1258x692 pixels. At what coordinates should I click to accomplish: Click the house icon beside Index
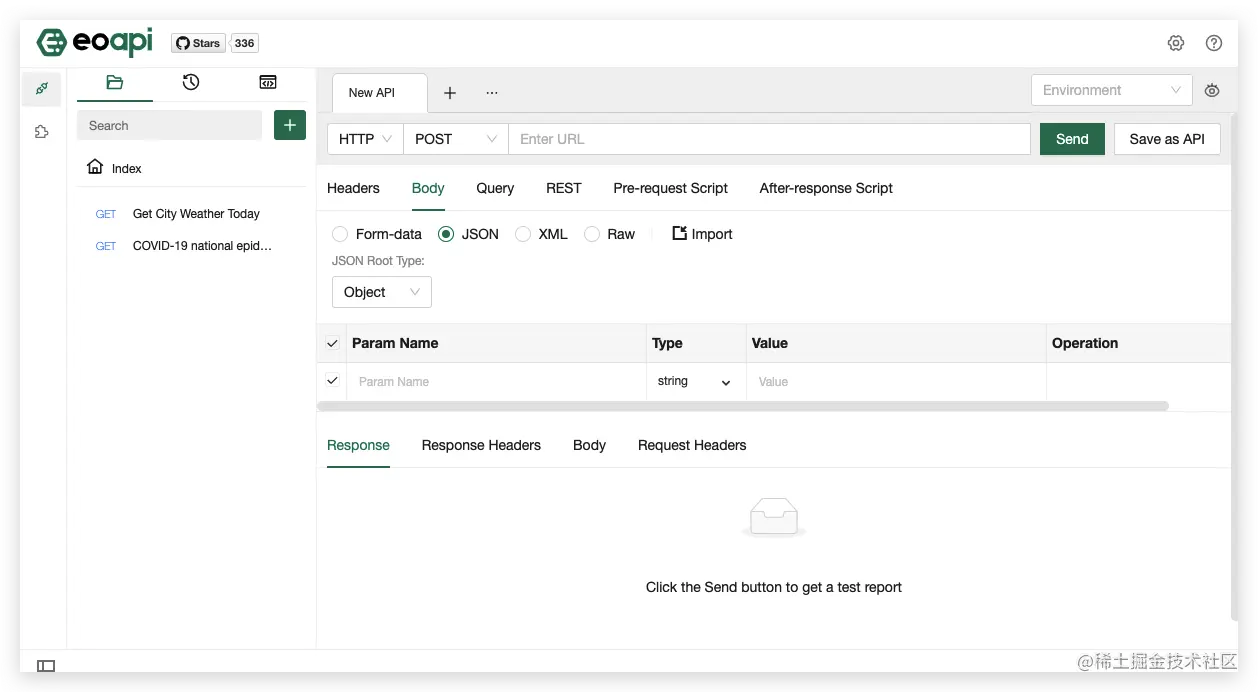[x=95, y=167]
